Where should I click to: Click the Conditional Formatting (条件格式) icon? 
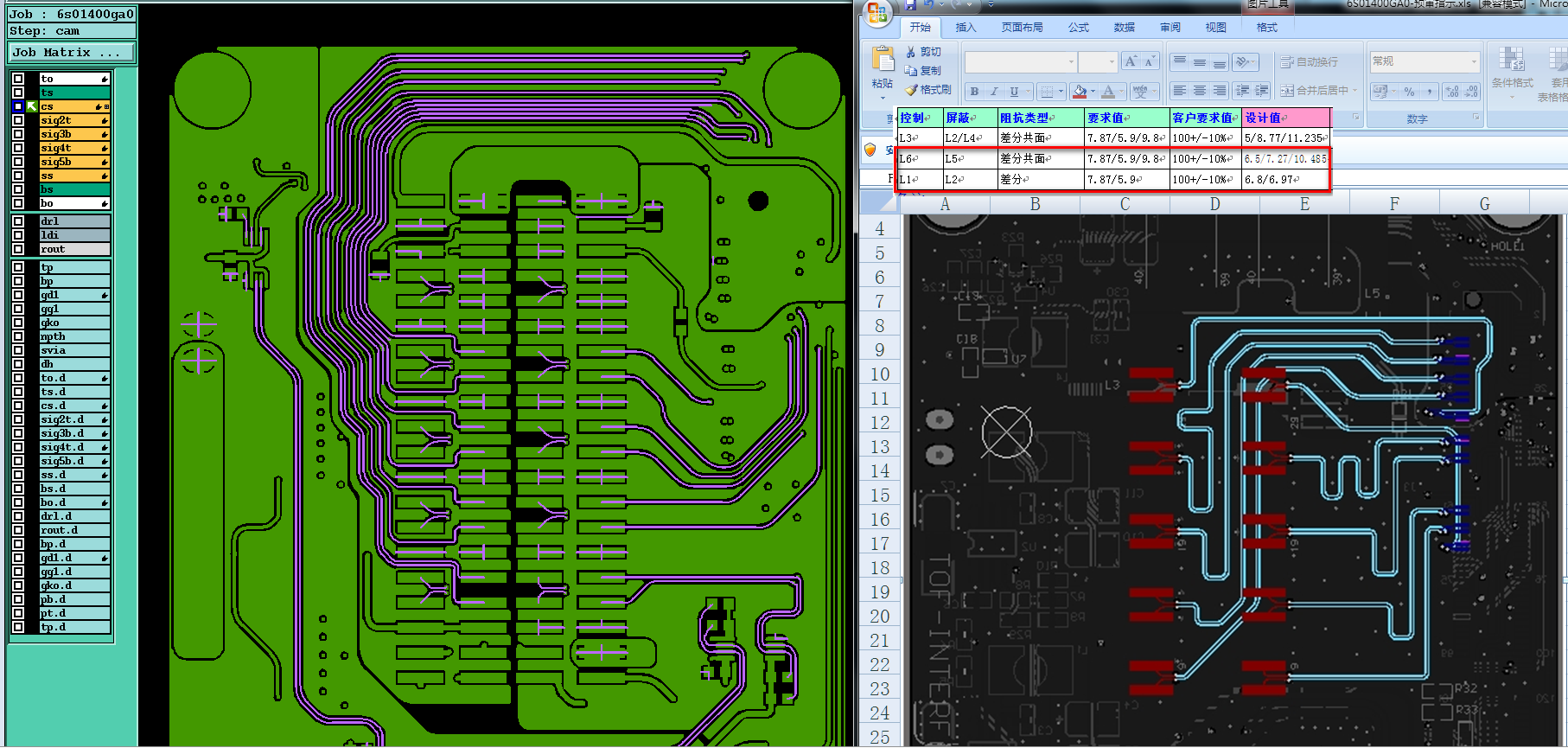(x=1511, y=60)
